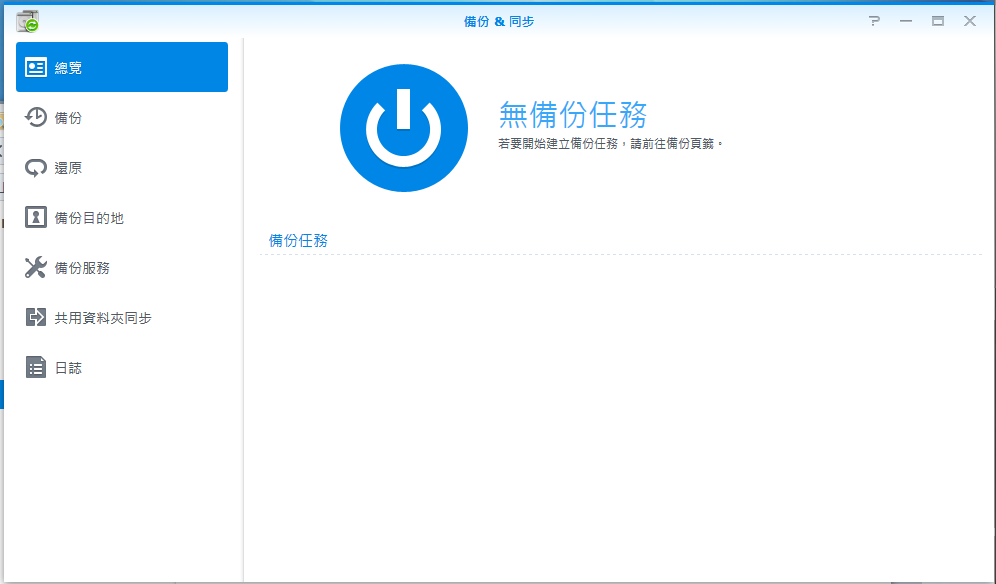
Task: Click the 無備份任務 heading
Action: [x=573, y=115]
